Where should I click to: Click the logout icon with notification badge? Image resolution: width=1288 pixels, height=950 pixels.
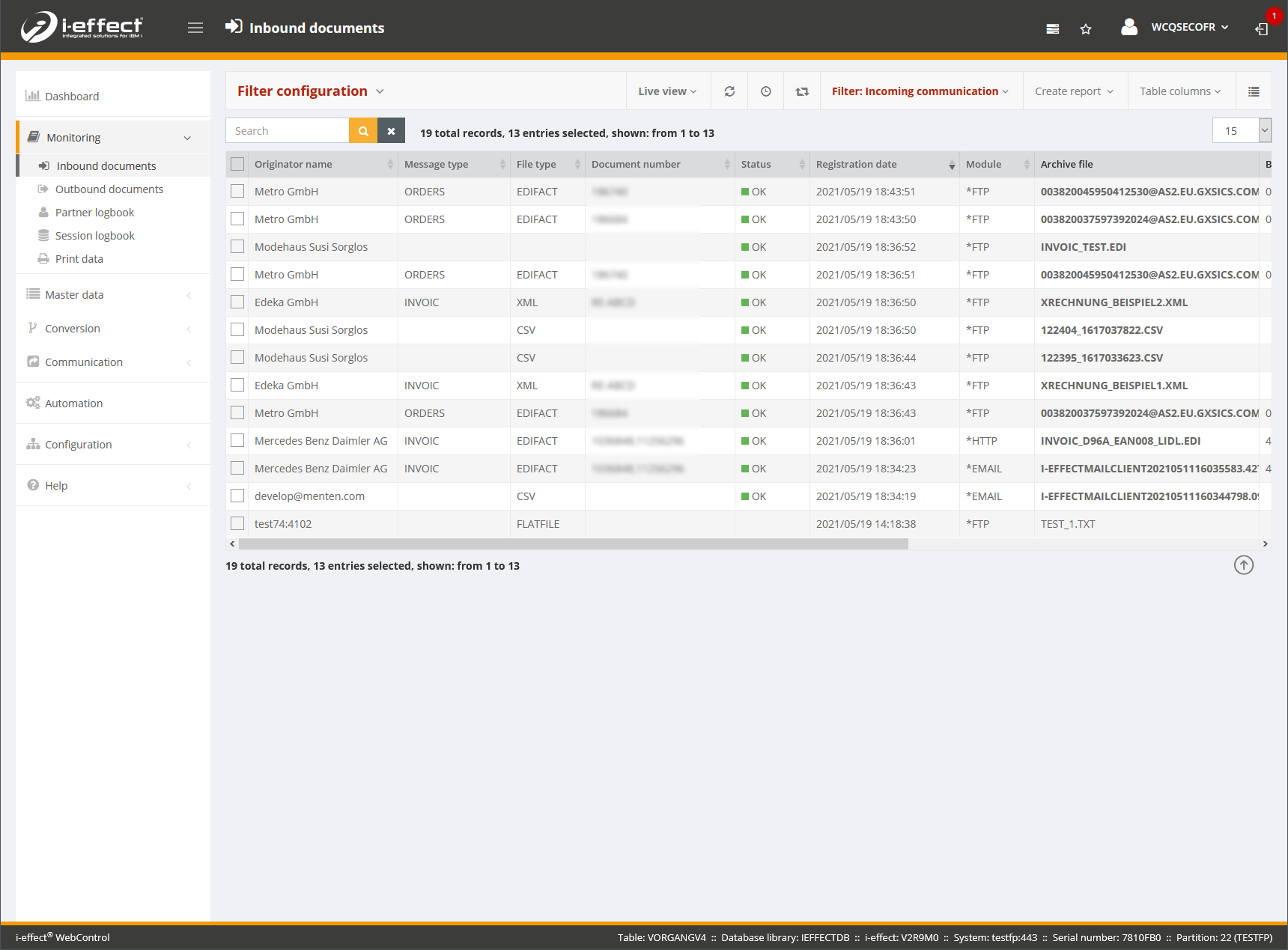click(1262, 28)
